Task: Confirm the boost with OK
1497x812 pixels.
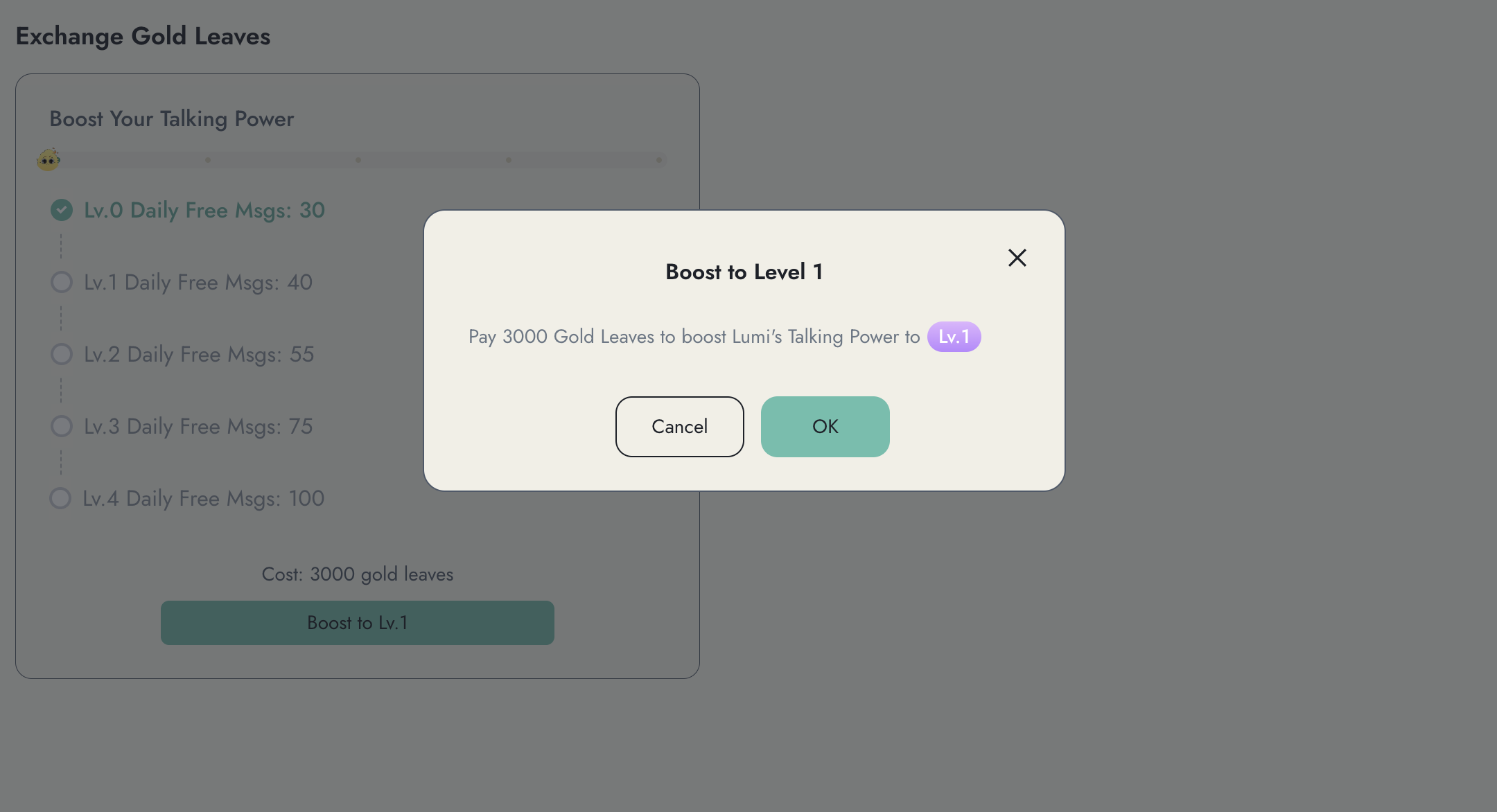Action: point(825,427)
